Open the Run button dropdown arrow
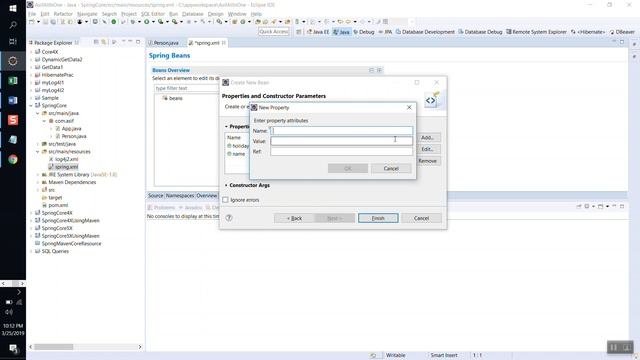The height and width of the screenshot is (360, 640). (153, 22)
